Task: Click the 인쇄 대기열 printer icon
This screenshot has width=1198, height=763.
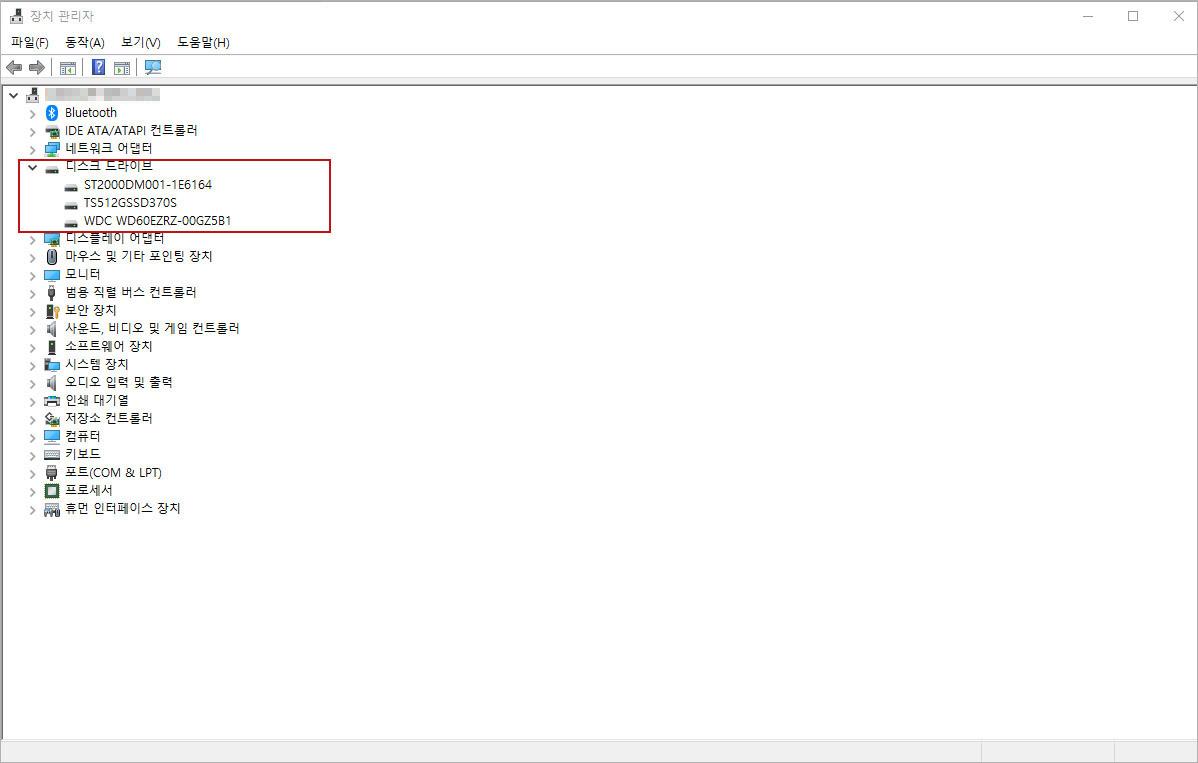Action: point(52,401)
